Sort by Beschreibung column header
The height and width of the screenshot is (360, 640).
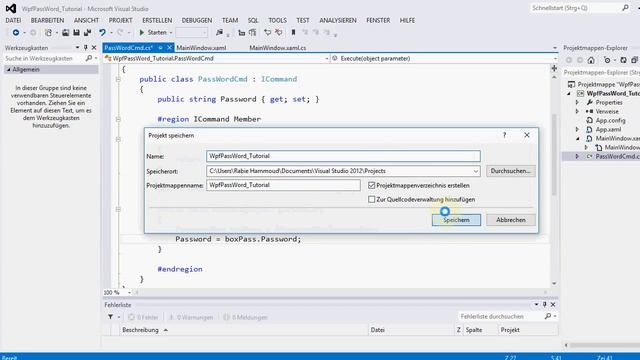click(x=140, y=330)
